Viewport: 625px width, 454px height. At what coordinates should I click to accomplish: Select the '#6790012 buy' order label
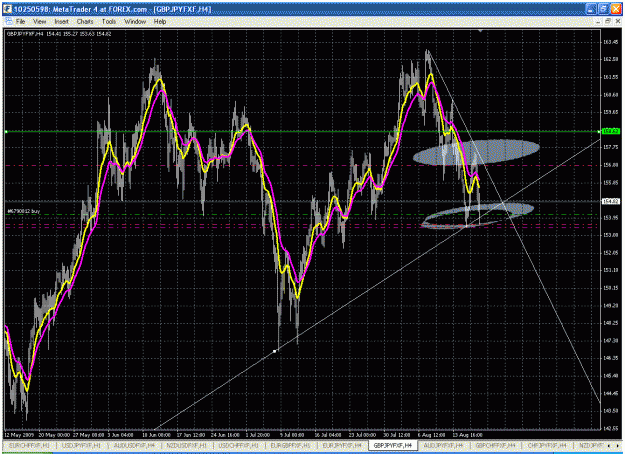[x=24, y=211]
